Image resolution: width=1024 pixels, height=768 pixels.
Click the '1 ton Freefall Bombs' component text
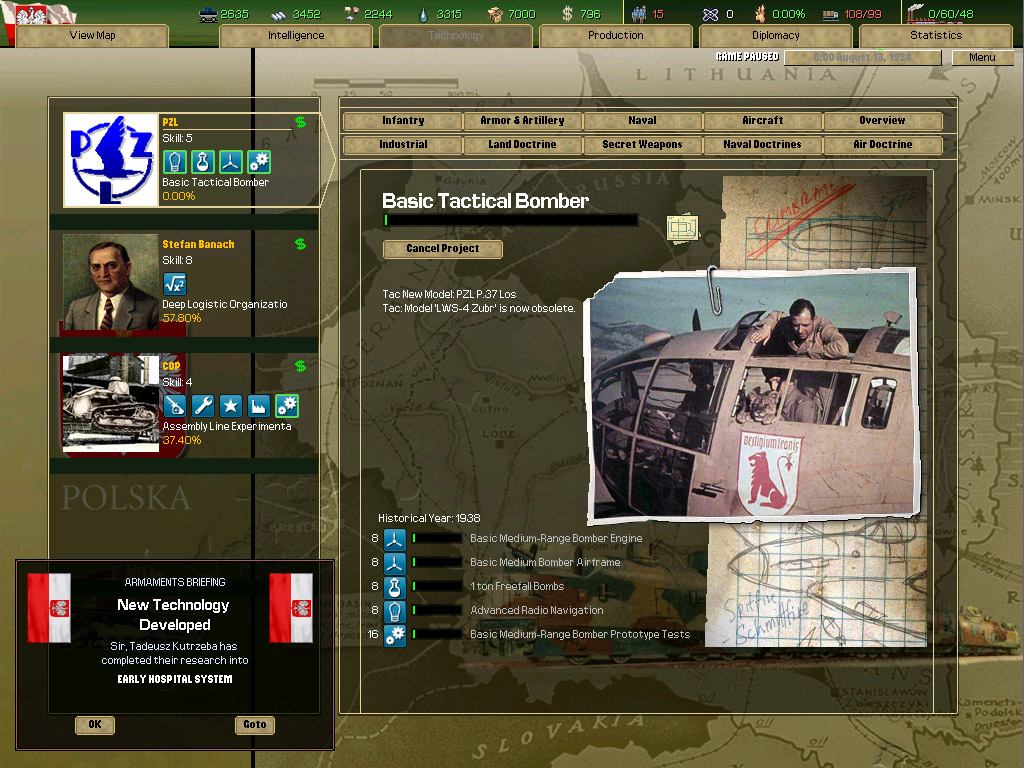(x=517, y=586)
